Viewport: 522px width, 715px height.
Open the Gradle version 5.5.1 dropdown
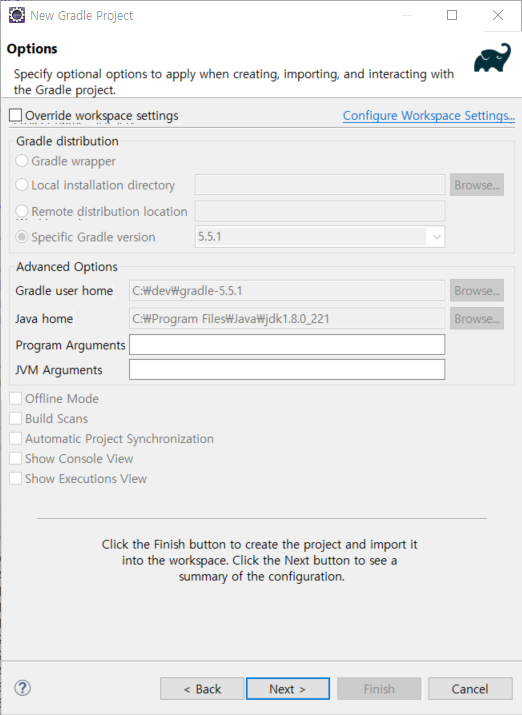tap(320, 237)
